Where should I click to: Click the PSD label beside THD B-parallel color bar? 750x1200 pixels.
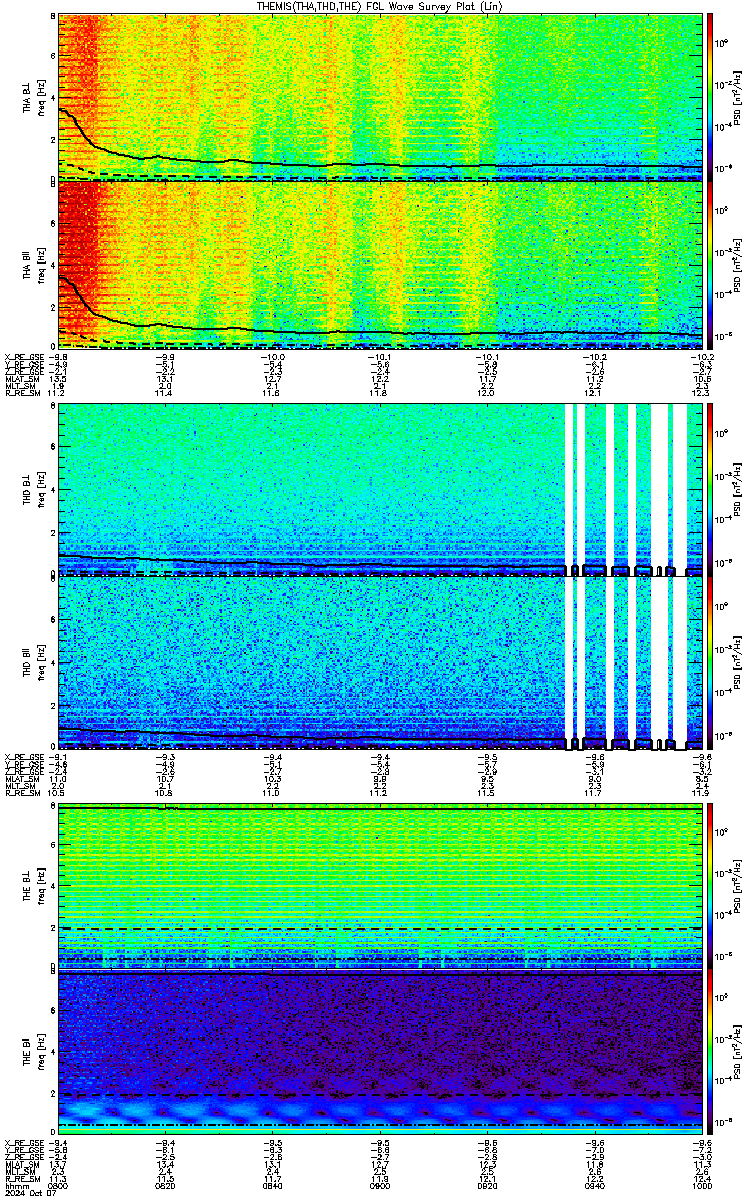click(739, 662)
